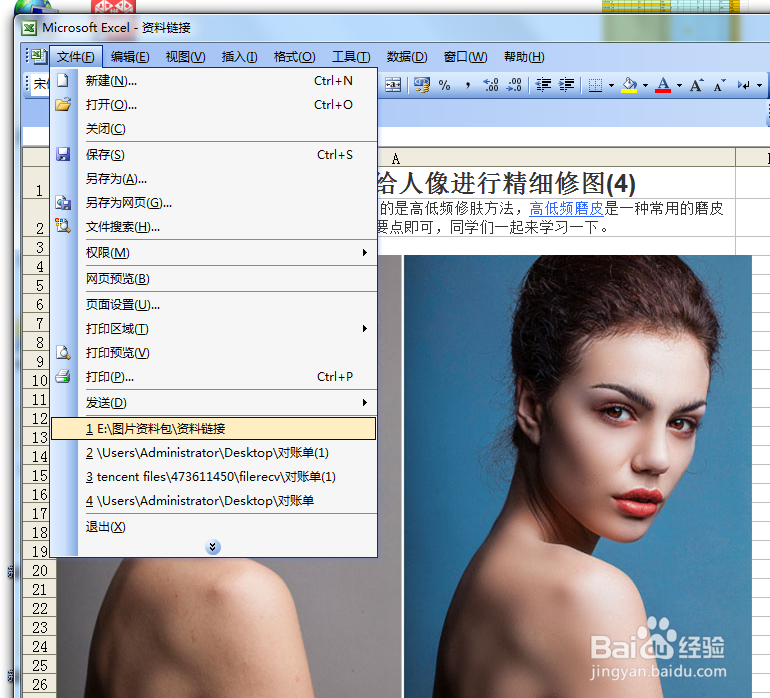Choose 另存为网页(G)... in the File menu
The height and width of the screenshot is (698, 770).
pos(214,203)
